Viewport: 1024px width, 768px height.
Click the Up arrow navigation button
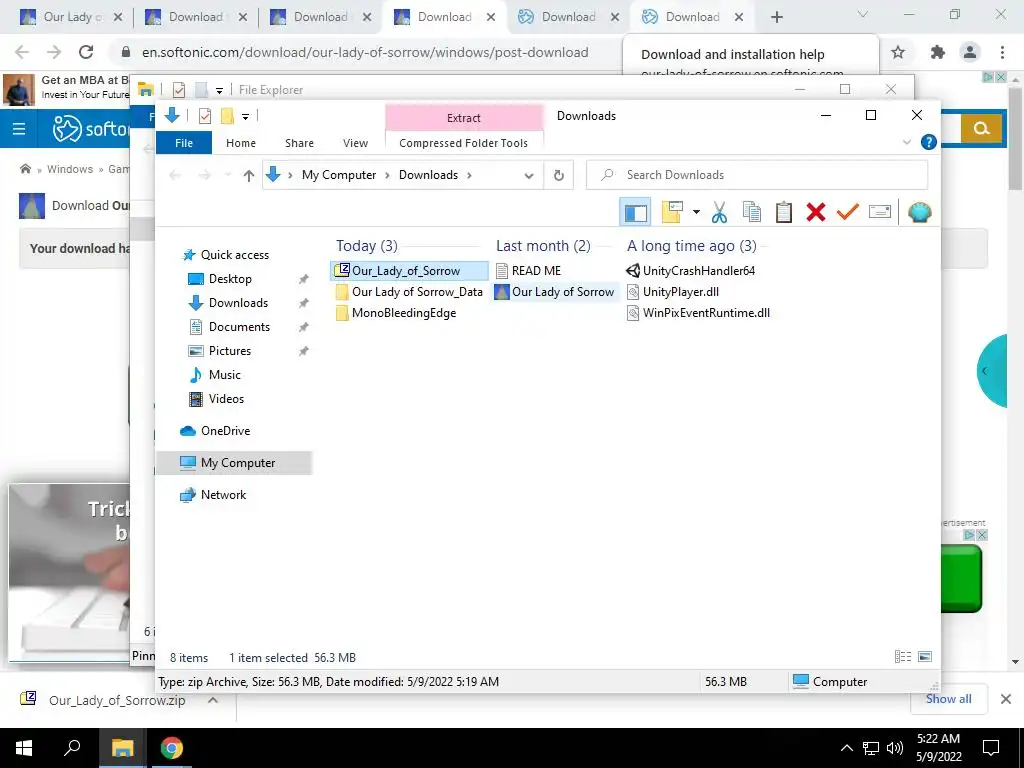(x=248, y=175)
